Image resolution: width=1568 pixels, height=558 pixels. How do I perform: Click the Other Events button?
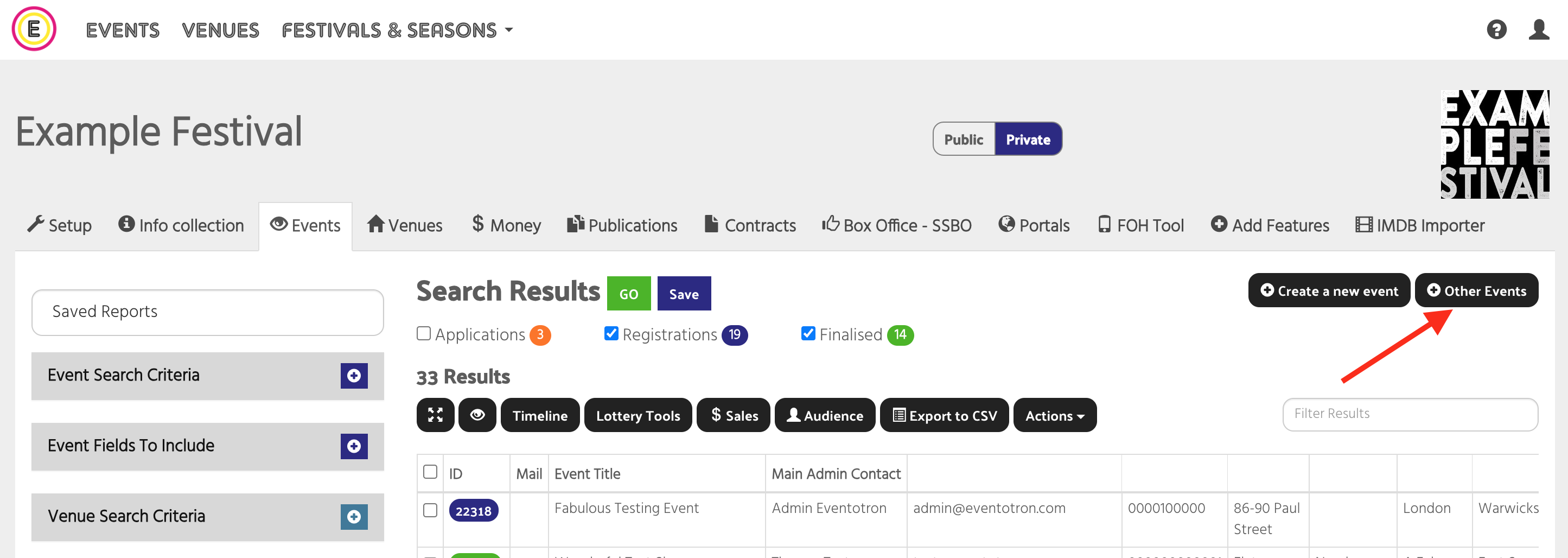pyautogui.click(x=1477, y=290)
